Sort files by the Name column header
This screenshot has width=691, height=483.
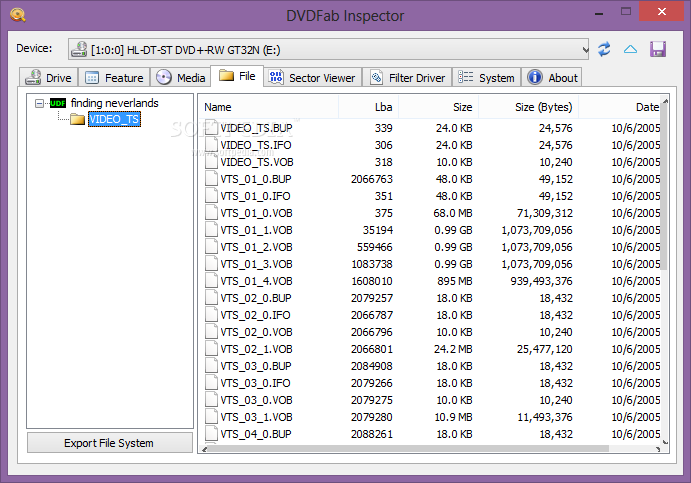[x=269, y=107]
